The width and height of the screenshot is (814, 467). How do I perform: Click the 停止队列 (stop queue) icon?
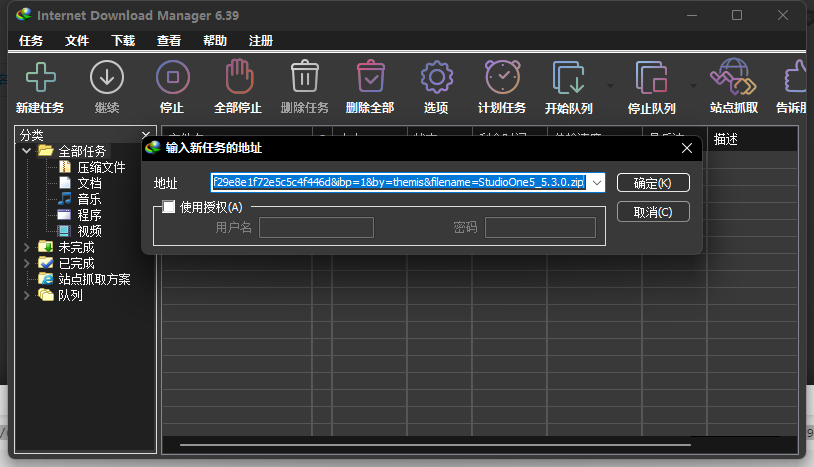click(651, 77)
